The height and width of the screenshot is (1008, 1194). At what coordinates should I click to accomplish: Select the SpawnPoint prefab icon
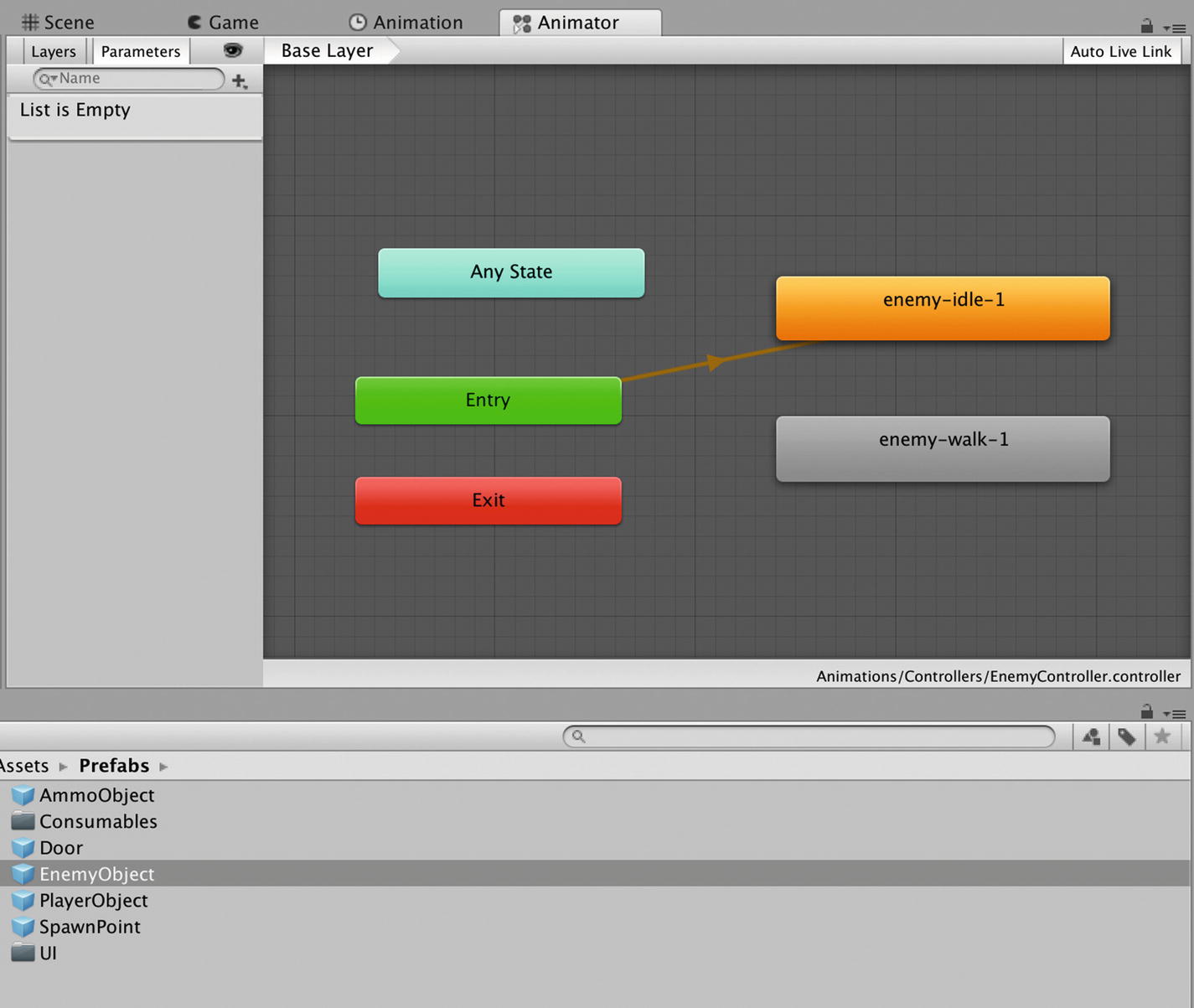click(23, 927)
